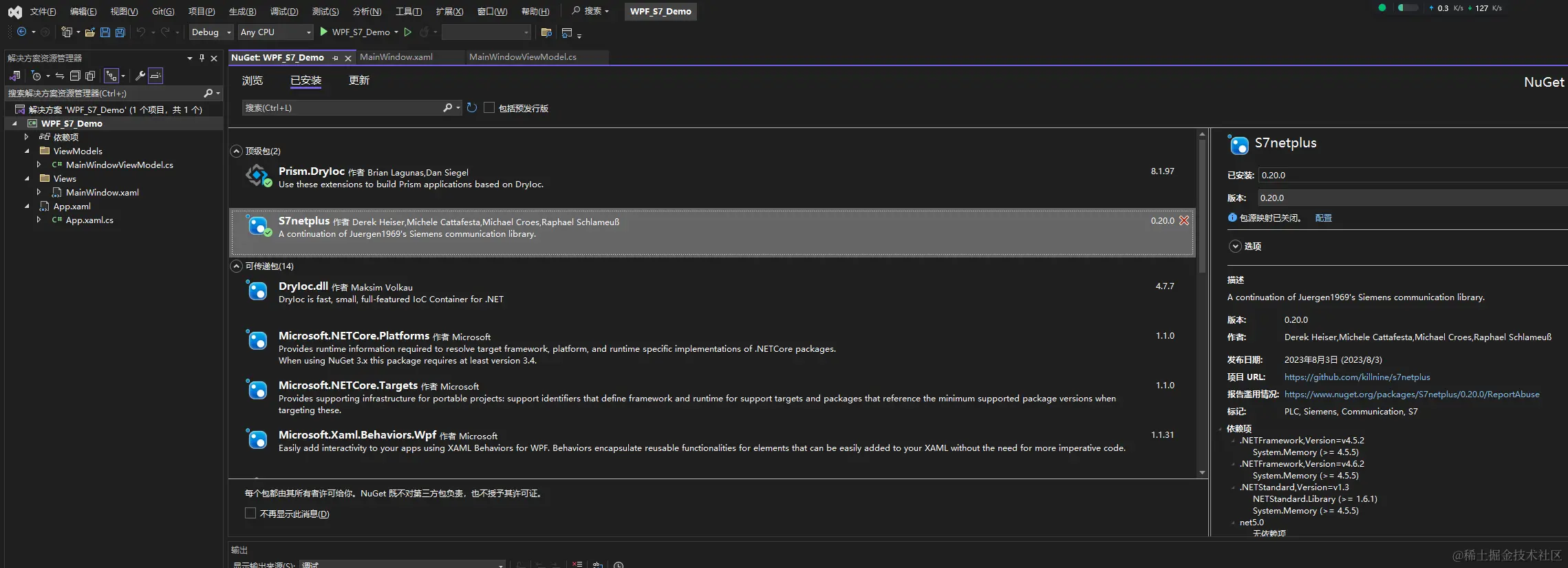Viewport: 1568px width, 568px height.
Task: Open the Any CPU platform dropdown
Action: click(x=276, y=32)
